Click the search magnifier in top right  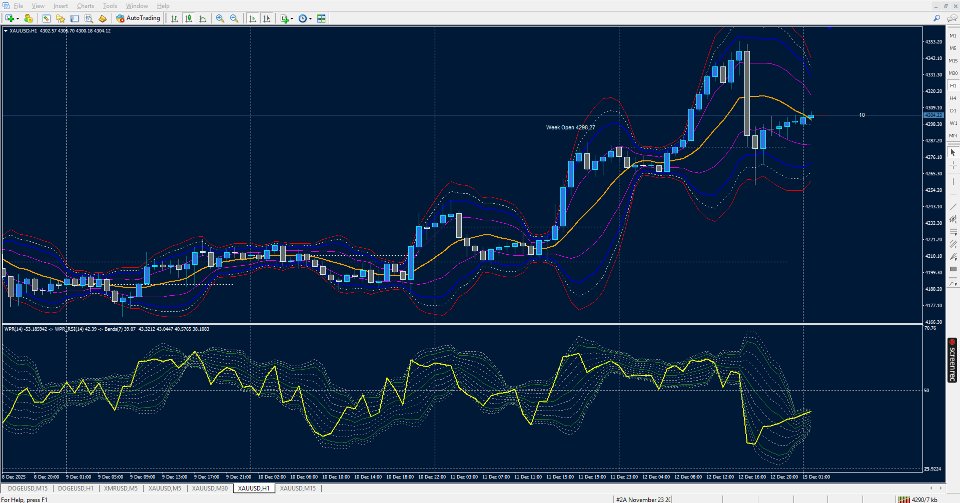pyautogui.click(x=936, y=18)
